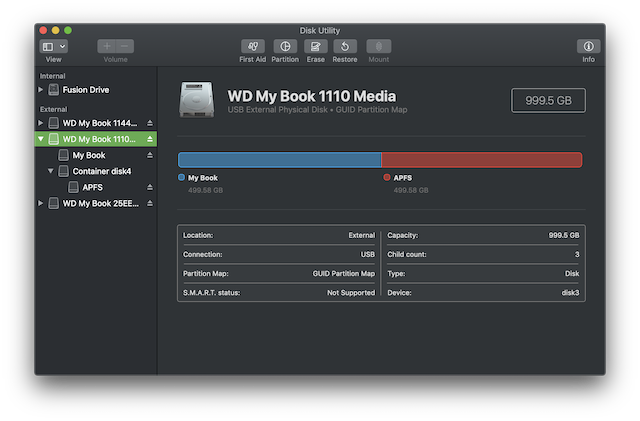Select WD My Book 1144 in sidebar
The image size is (640, 421).
[96, 123]
